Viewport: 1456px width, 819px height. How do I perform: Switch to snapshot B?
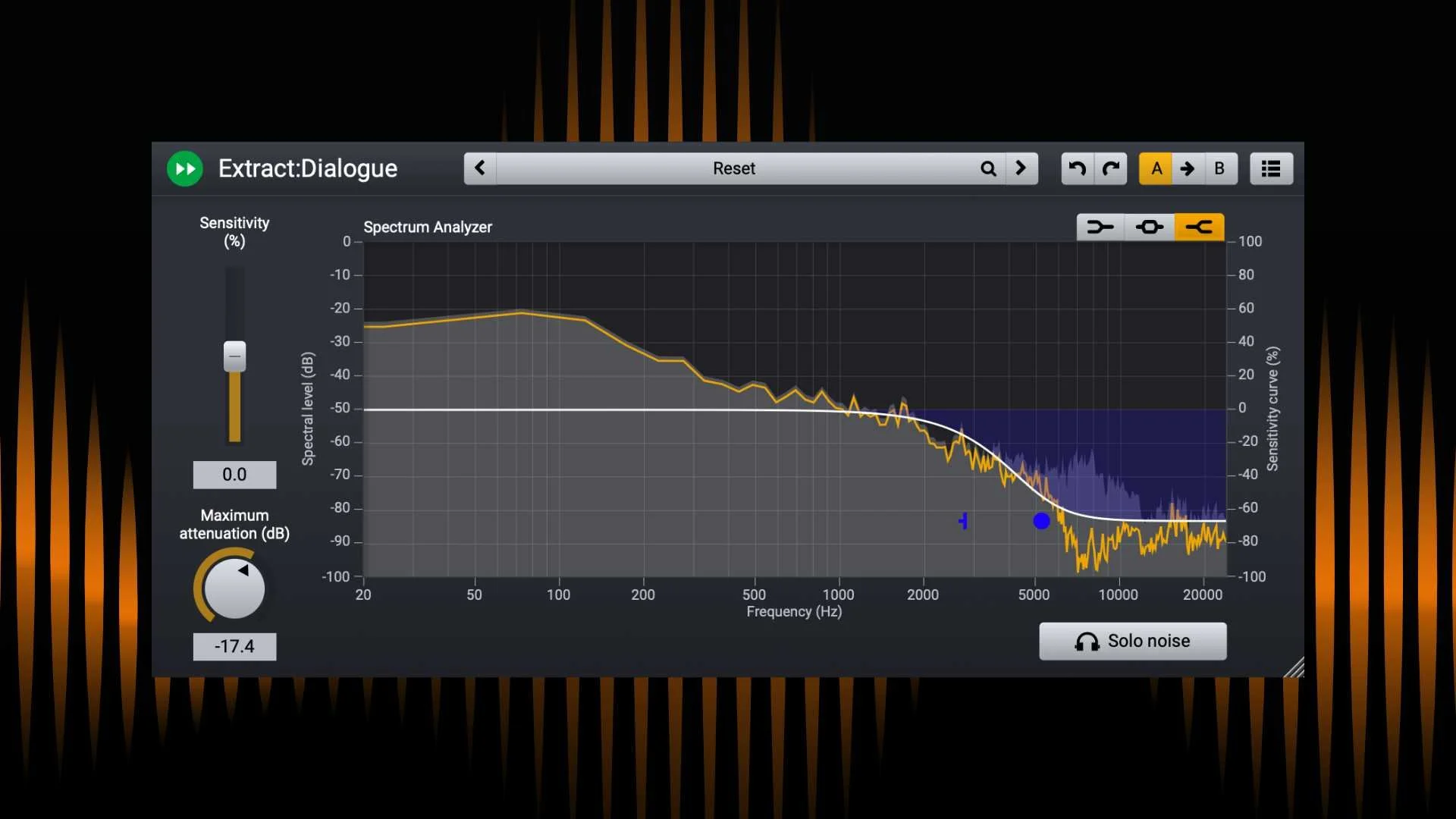(1220, 168)
